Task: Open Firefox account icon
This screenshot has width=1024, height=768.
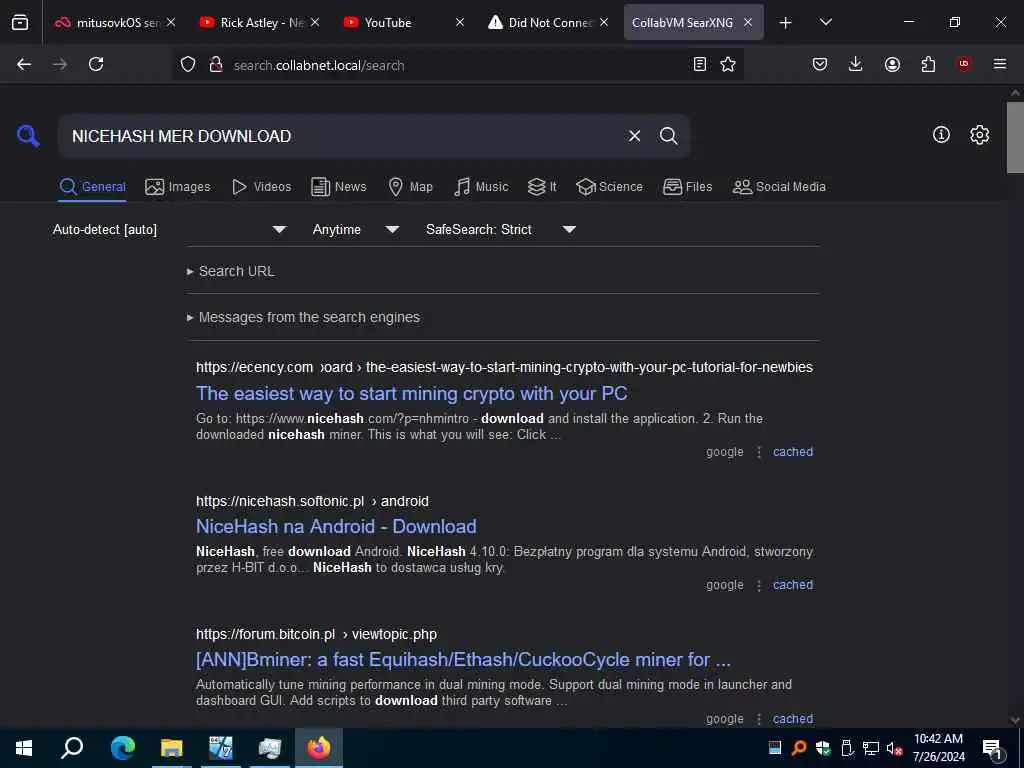Action: coord(892,64)
